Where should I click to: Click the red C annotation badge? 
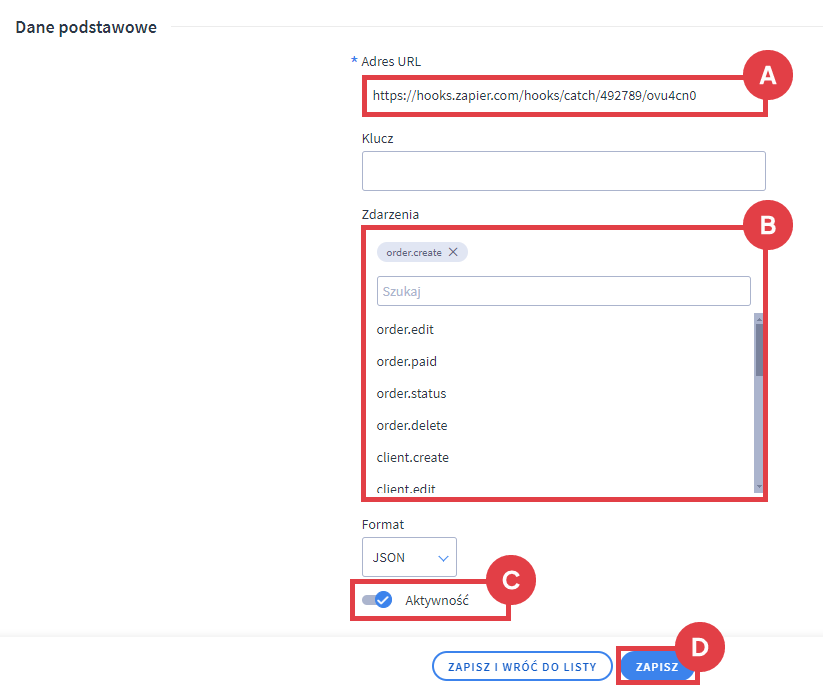pos(510,581)
